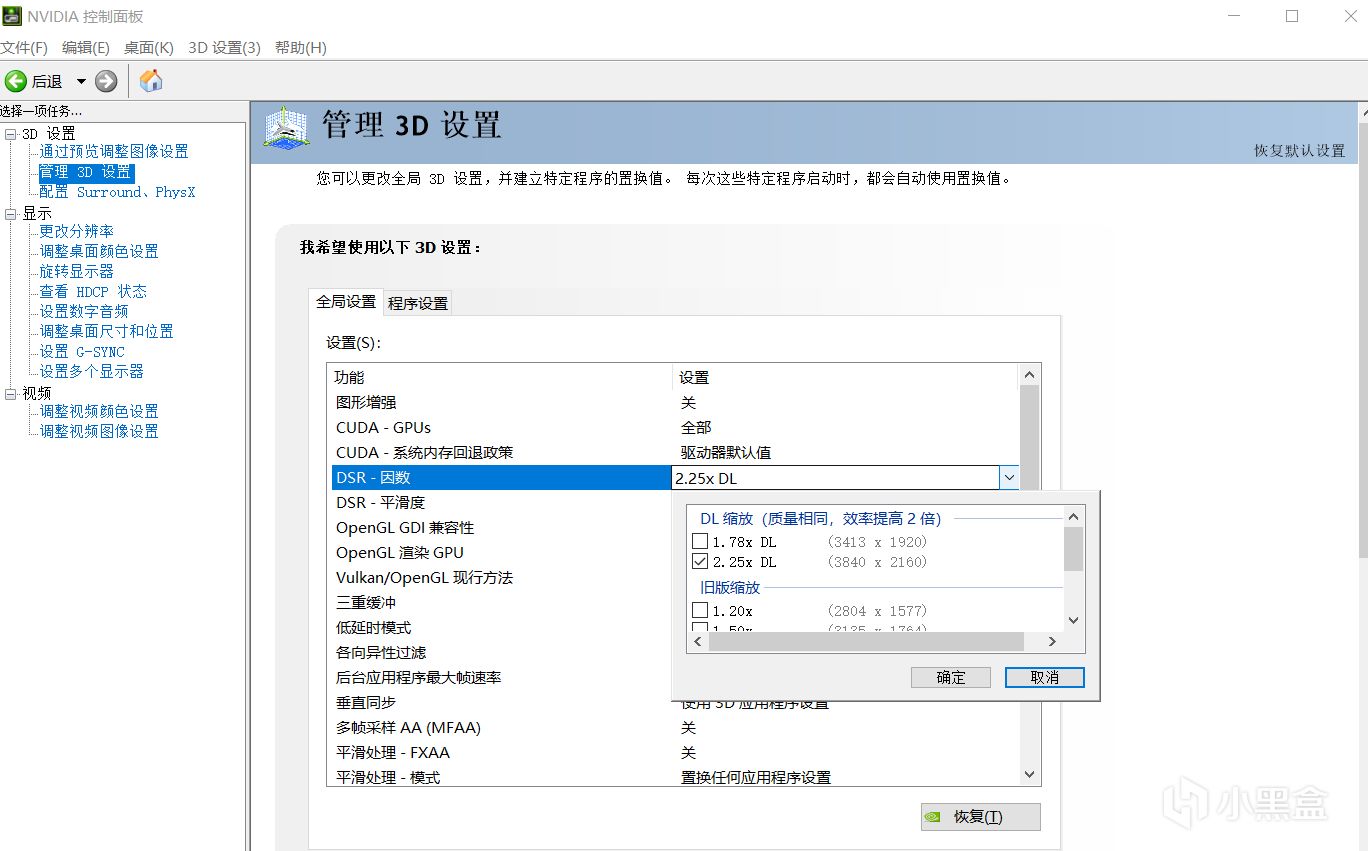Open the 3D 设置(3) menu
Viewport: 1368px width, 851px height.
[224, 47]
